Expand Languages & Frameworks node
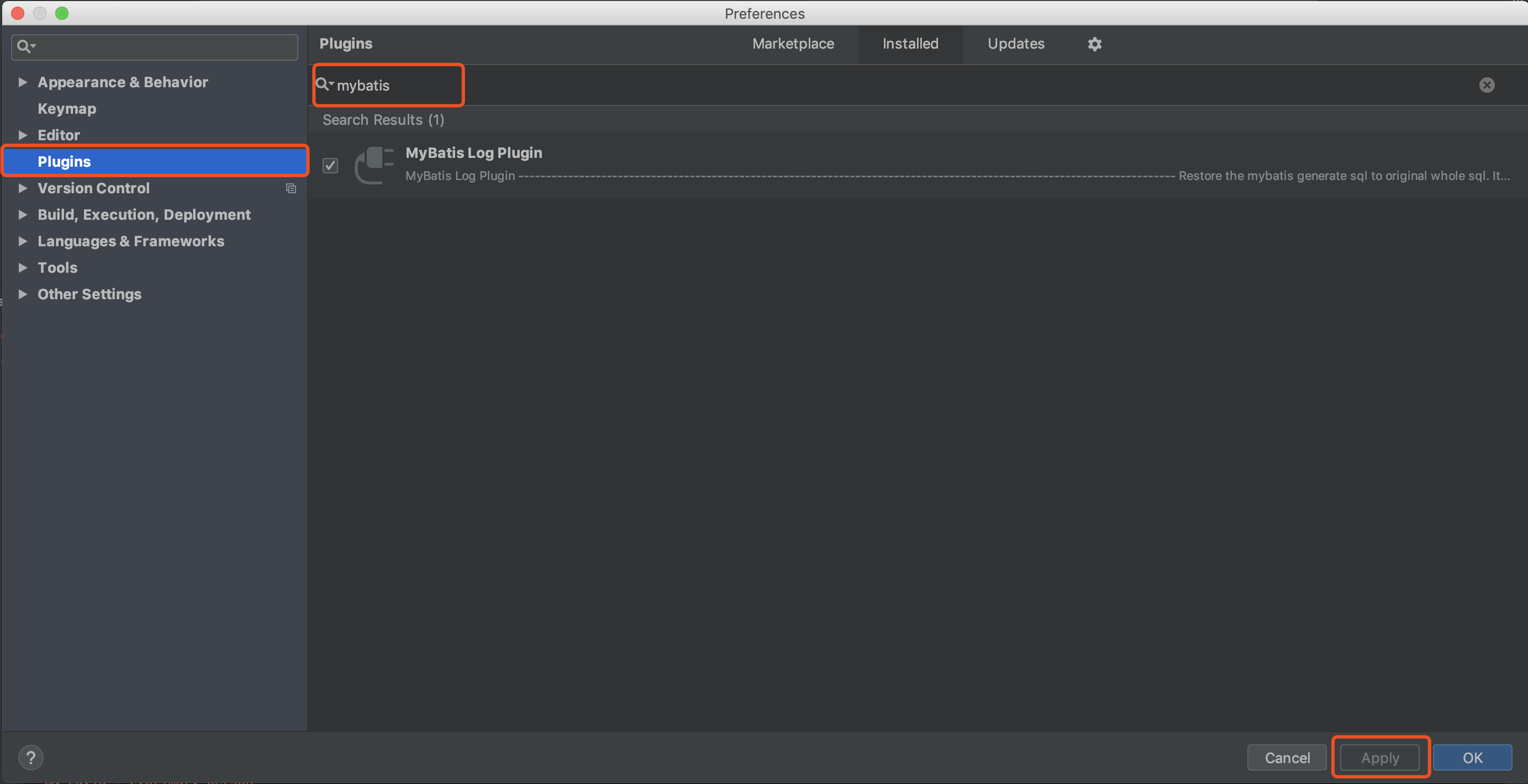Image resolution: width=1528 pixels, height=784 pixels. coord(23,241)
